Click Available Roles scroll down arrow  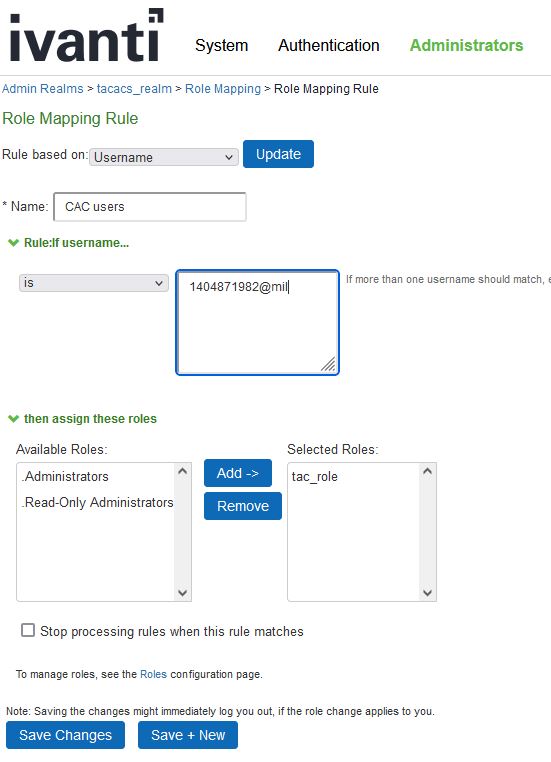coord(183,593)
